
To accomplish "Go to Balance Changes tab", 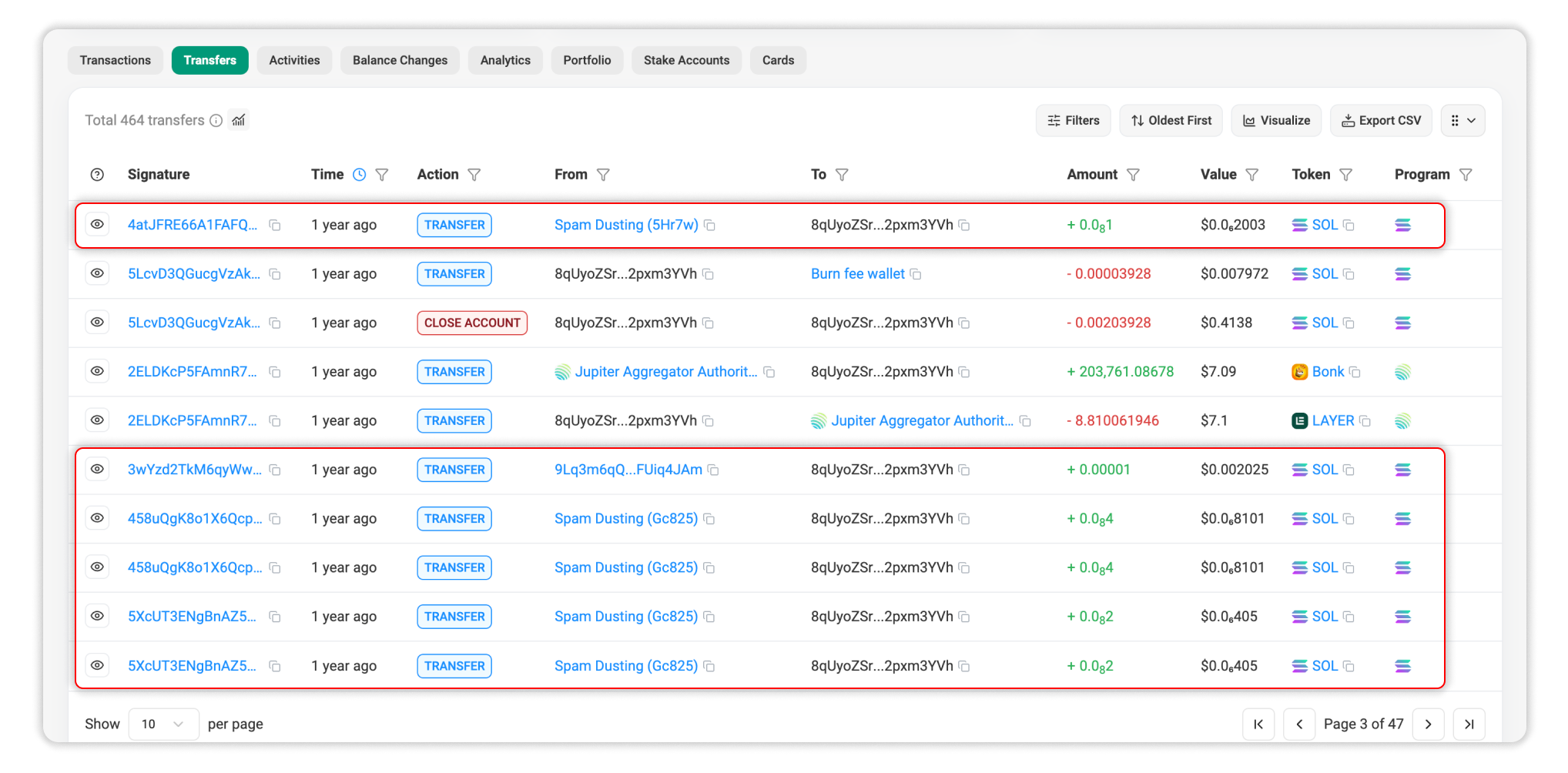I will [400, 60].
